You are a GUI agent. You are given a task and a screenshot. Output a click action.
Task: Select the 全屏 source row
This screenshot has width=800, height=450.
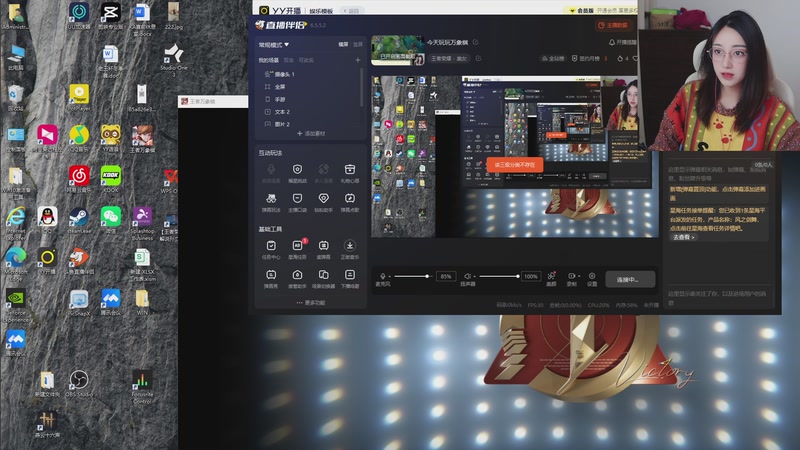(x=309, y=87)
